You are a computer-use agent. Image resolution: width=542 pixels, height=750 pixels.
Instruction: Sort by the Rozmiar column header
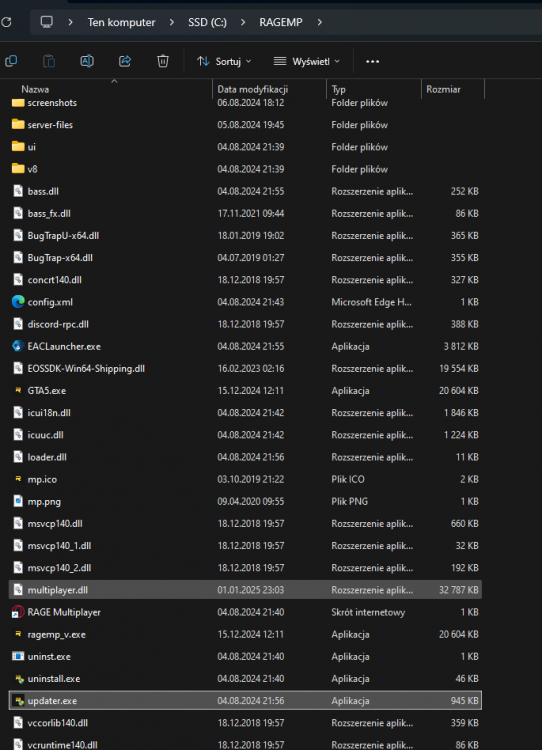point(443,89)
